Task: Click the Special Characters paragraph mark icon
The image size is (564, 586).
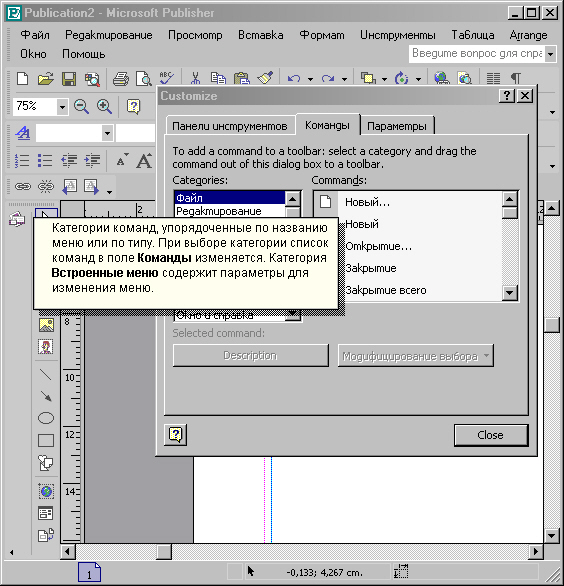Action: (516, 78)
